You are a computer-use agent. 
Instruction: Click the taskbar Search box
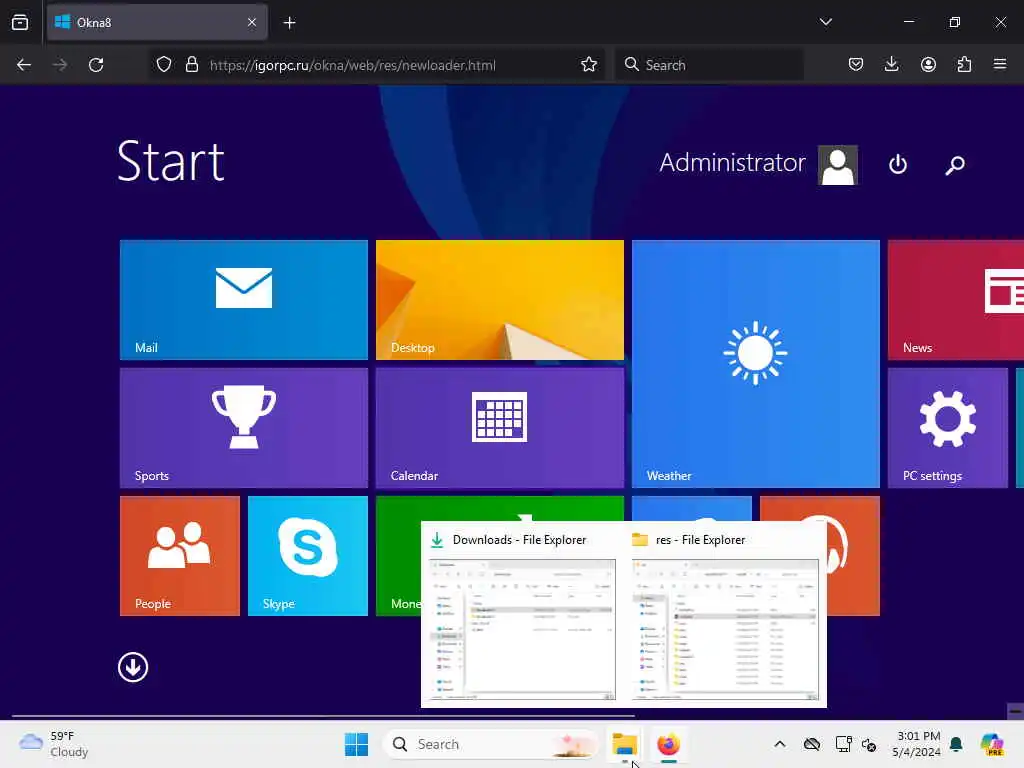click(490, 744)
